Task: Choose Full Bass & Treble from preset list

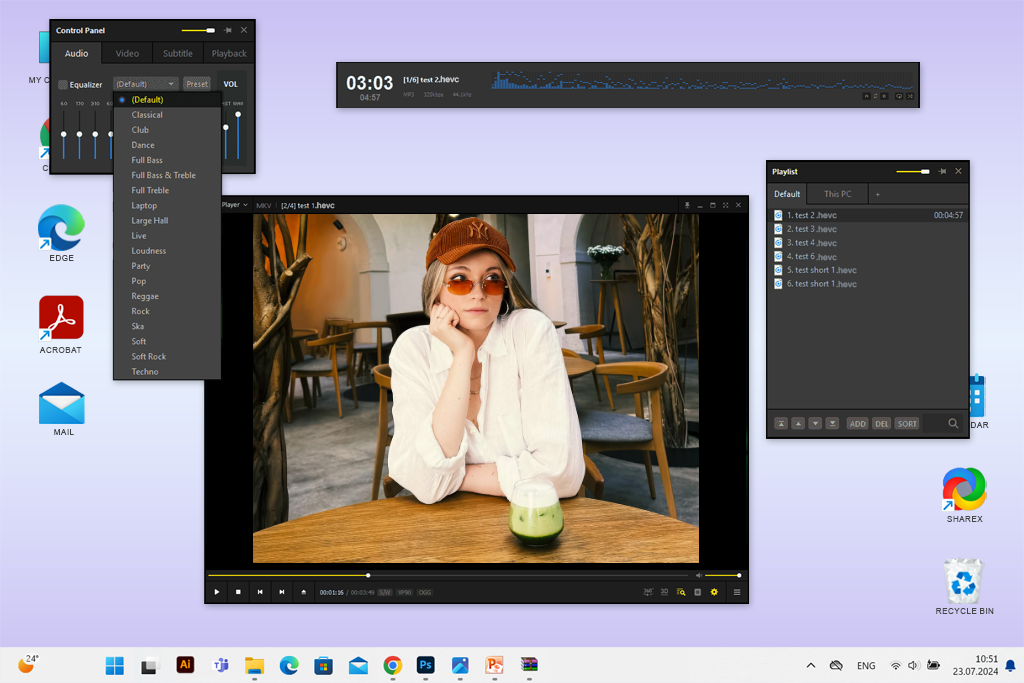Action: [x=163, y=175]
